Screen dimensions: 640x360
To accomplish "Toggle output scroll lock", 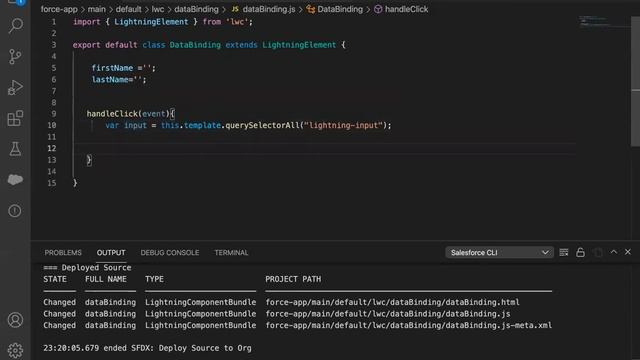I will [x=580, y=252].
